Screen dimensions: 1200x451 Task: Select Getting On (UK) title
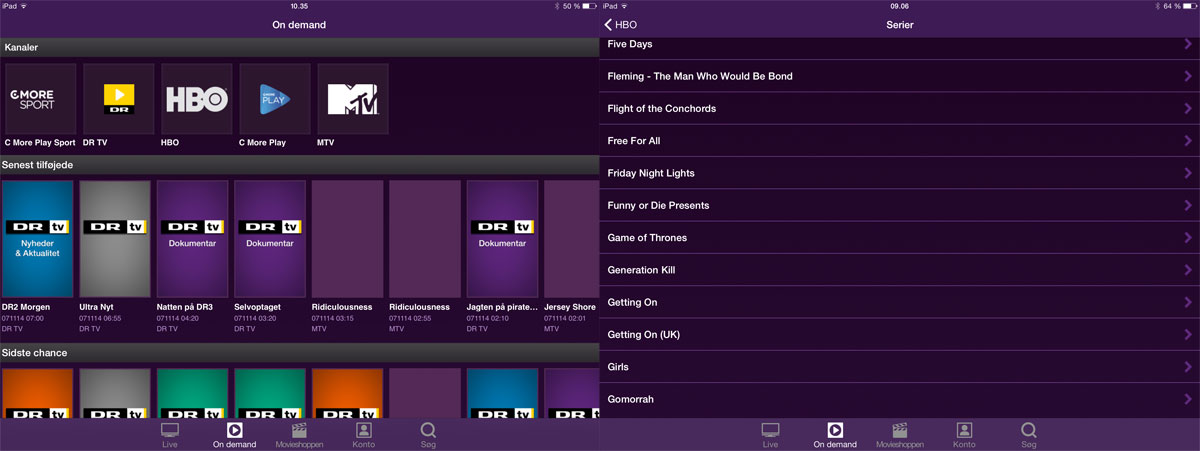click(x=643, y=335)
